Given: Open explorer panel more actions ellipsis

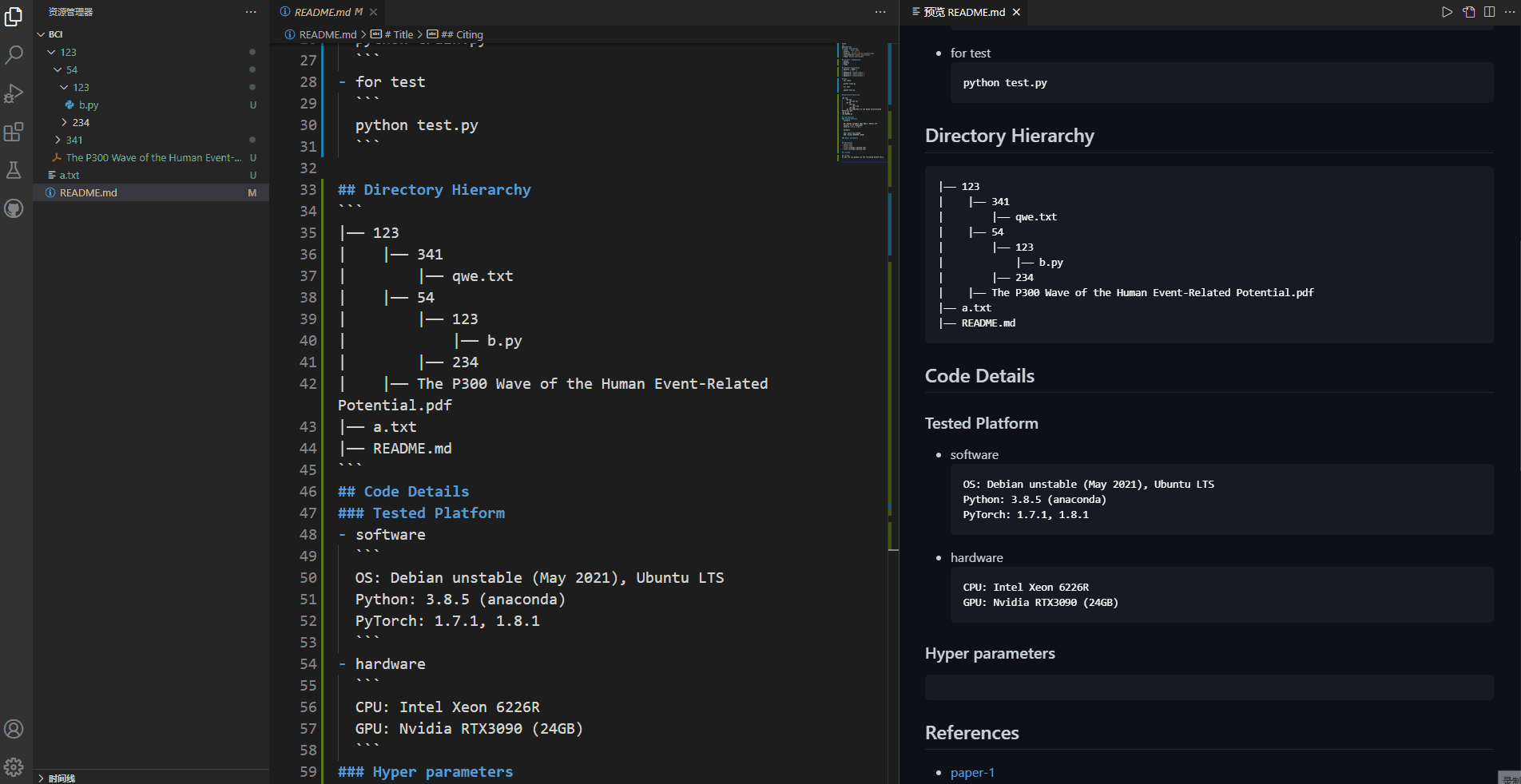Looking at the screenshot, I should pyautogui.click(x=251, y=12).
